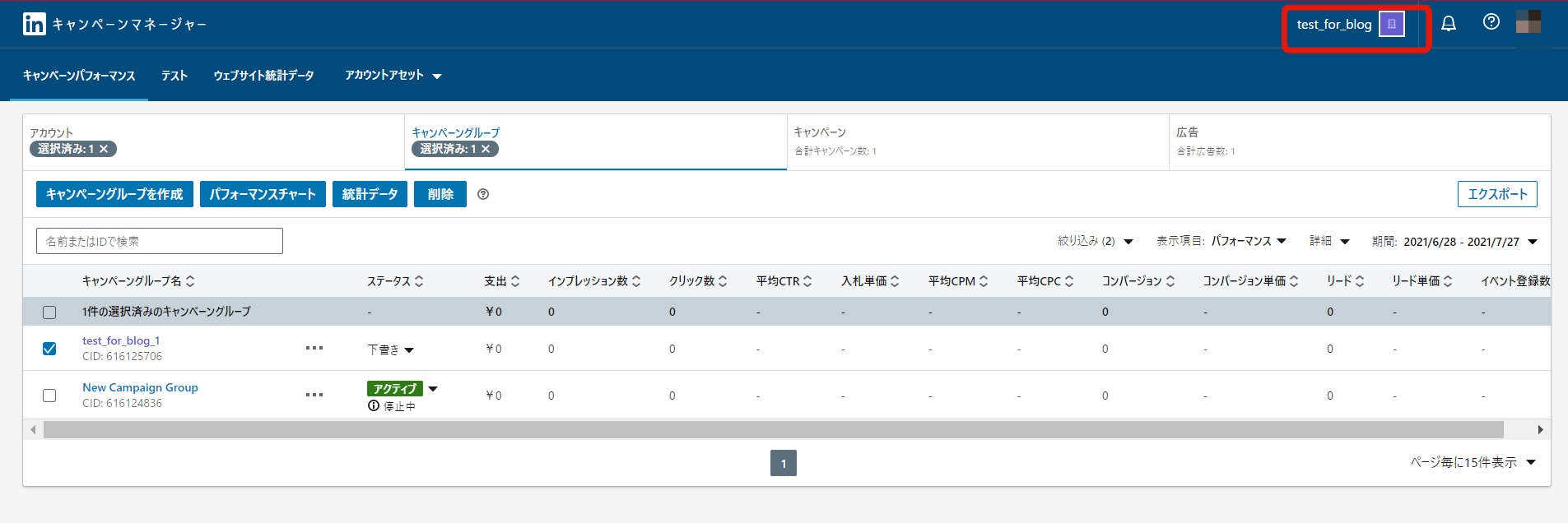Check the New Campaign Group checkbox
Screen dimensions: 1568x523
(49, 396)
